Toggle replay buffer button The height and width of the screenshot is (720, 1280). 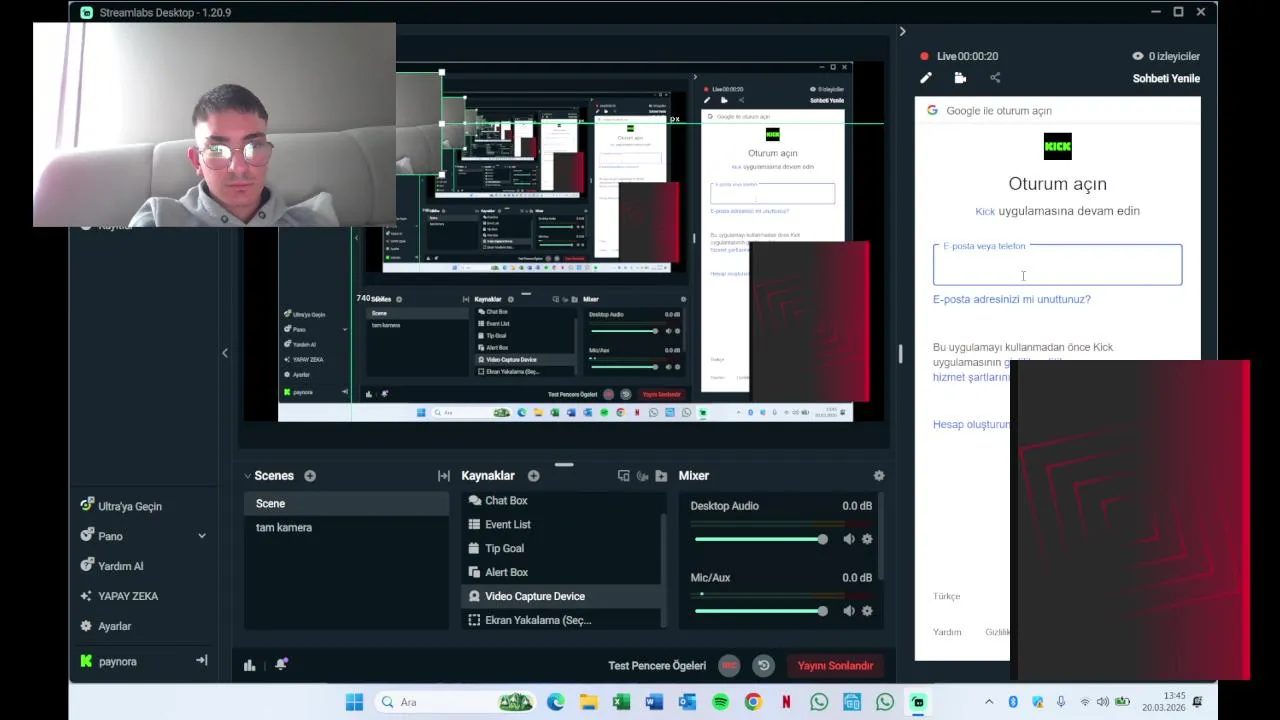764,665
